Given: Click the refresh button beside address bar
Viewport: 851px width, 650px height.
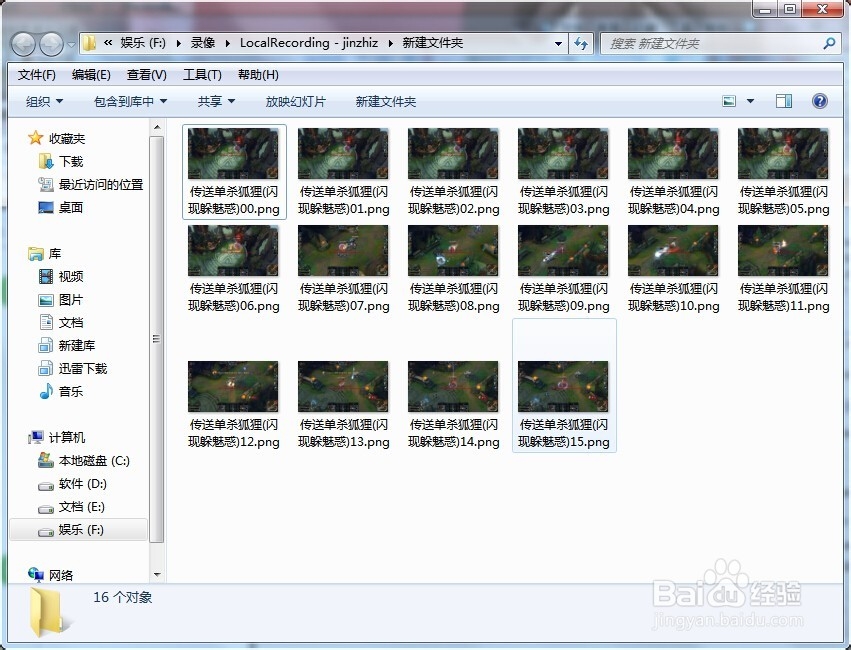Looking at the screenshot, I should click(x=581, y=43).
